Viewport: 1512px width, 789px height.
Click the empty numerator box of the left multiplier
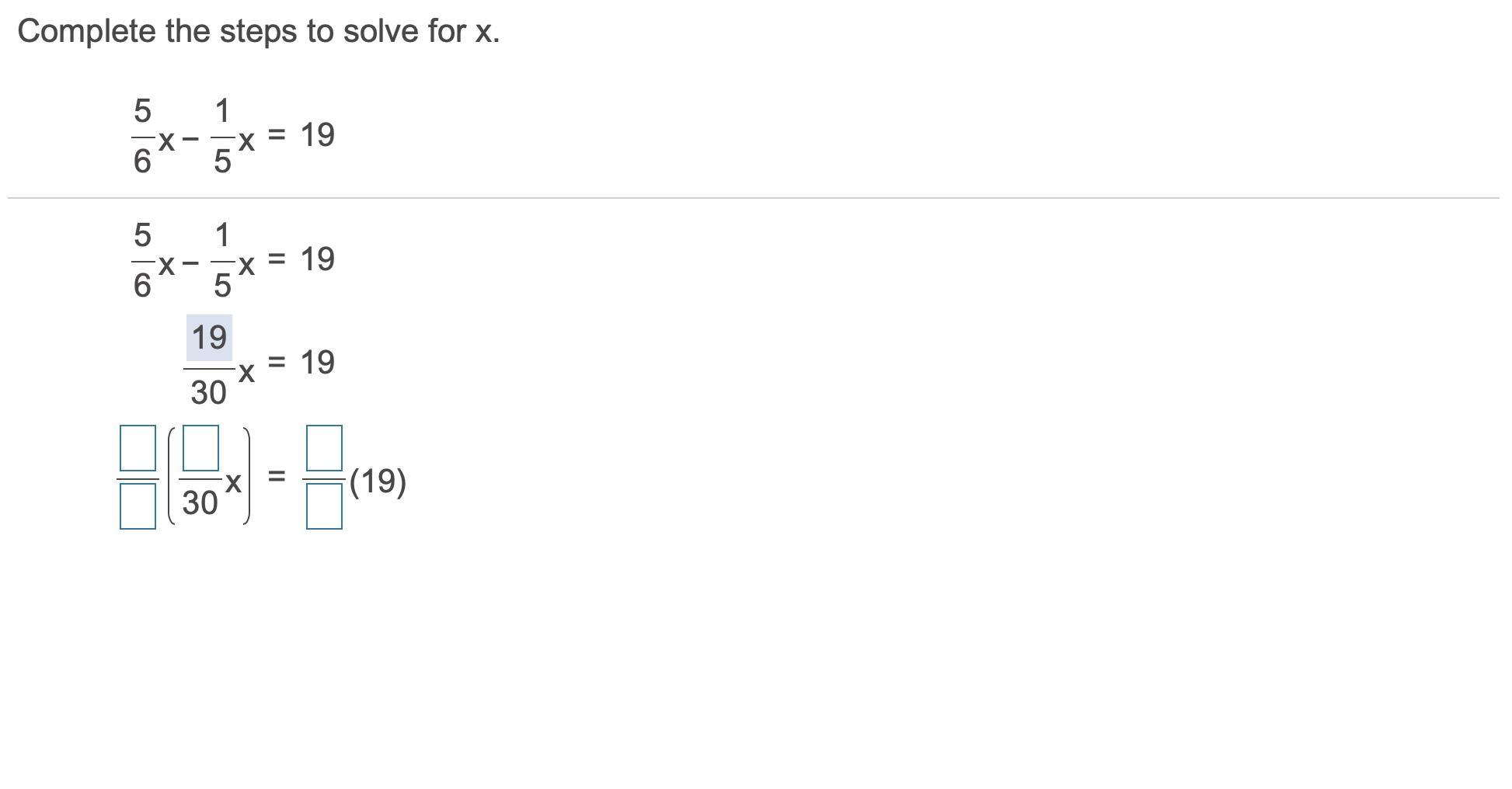(x=138, y=448)
